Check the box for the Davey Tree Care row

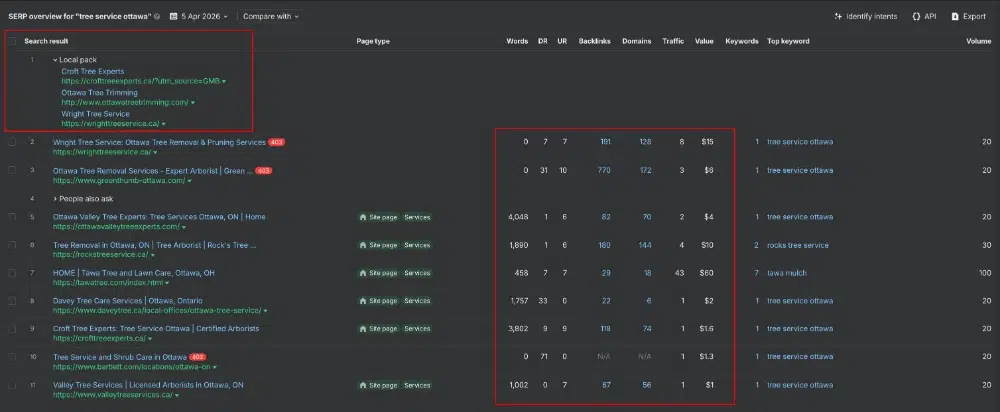[x=12, y=301]
